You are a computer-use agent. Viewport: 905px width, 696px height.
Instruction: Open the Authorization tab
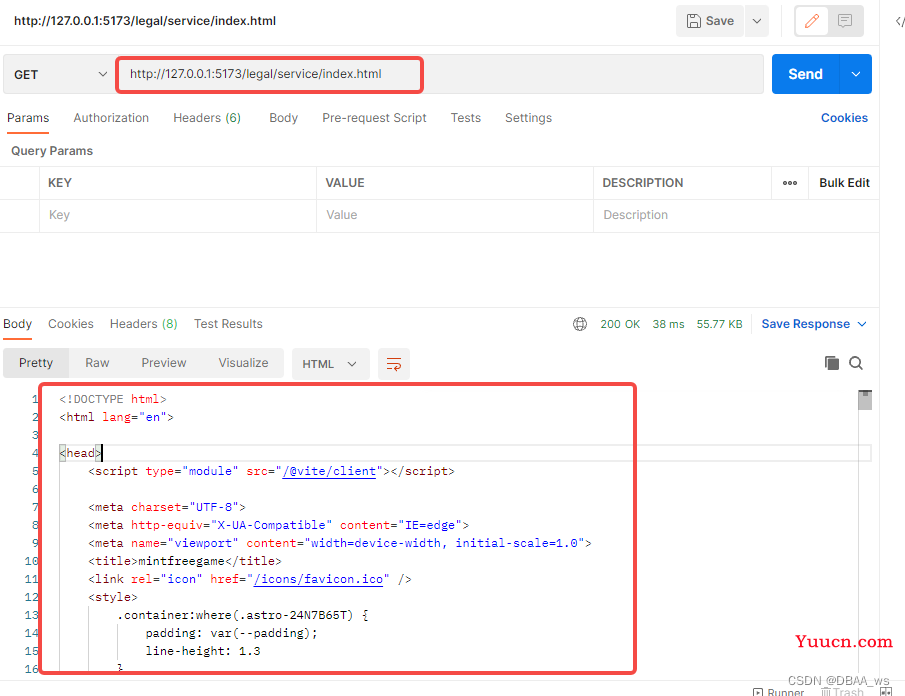tap(111, 118)
